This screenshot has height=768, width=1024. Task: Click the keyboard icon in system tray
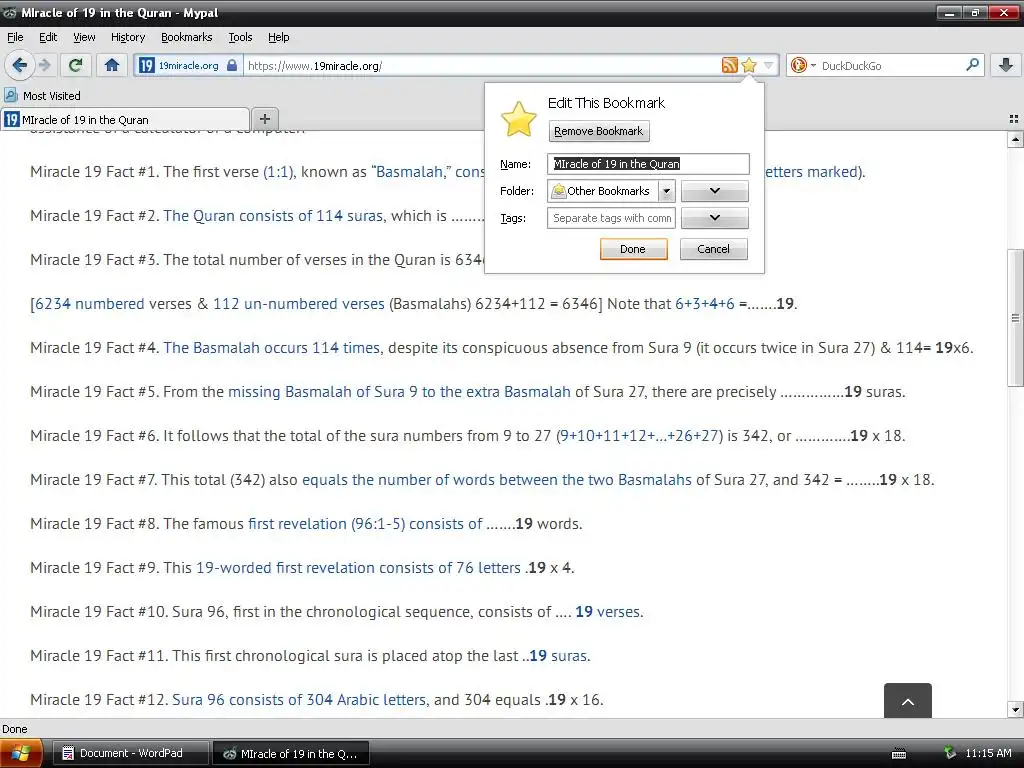coord(899,754)
